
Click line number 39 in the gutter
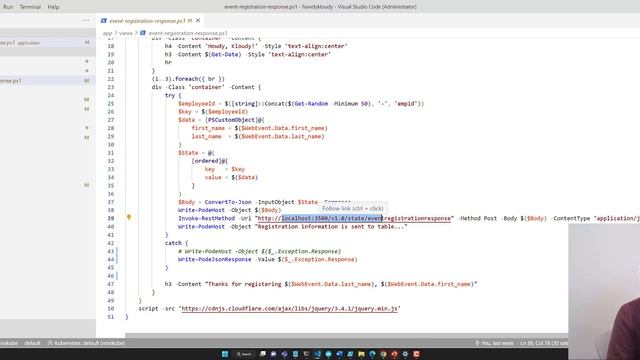click(x=111, y=218)
